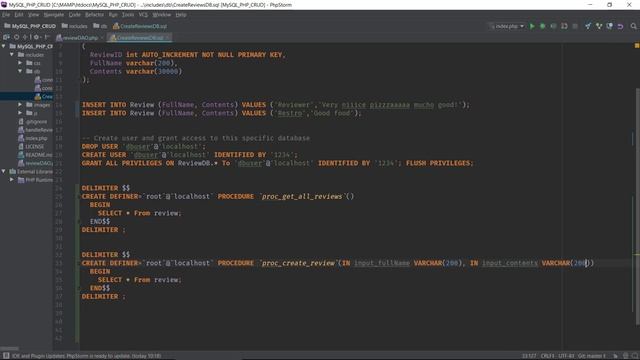Screen dimensions: 640x360
Task: Click the lock icon in status bar
Action: click(x=615, y=356)
